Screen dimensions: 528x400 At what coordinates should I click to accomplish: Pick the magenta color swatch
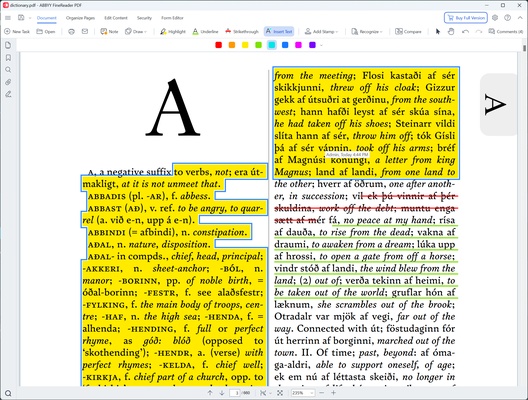point(298,45)
